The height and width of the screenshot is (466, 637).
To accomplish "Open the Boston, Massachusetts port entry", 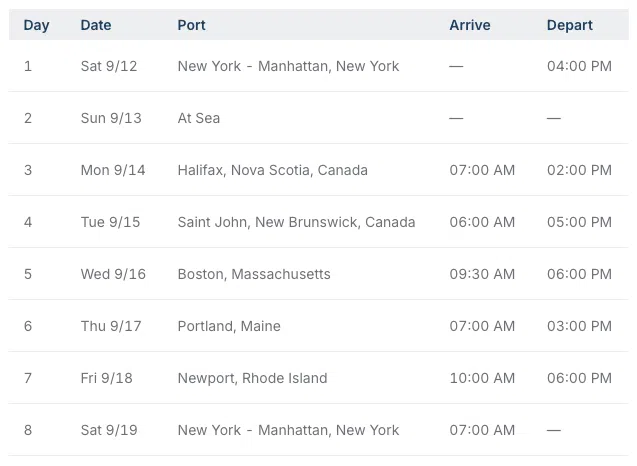I will [x=254, y=274].
